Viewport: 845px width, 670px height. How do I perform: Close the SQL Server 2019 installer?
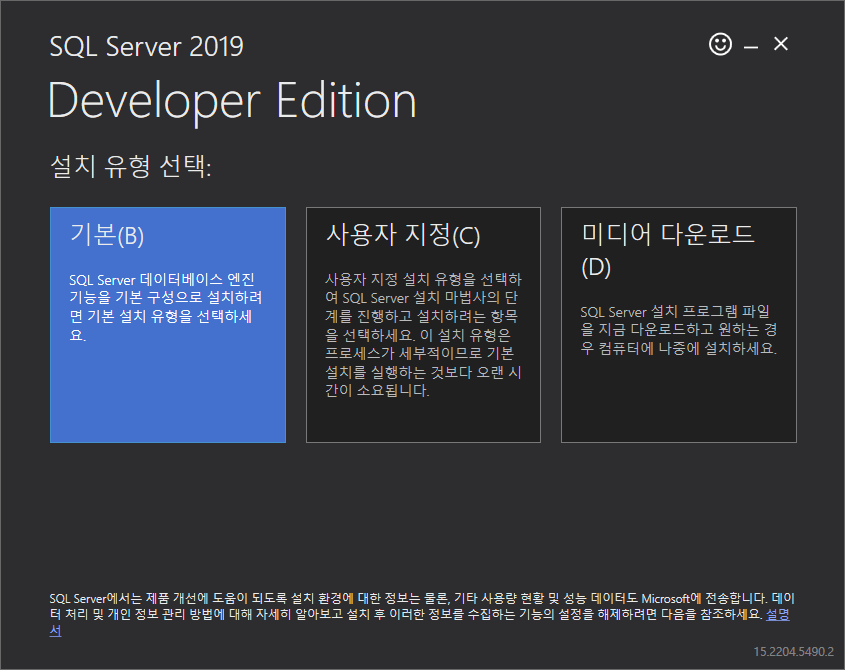tap(781, 44)
